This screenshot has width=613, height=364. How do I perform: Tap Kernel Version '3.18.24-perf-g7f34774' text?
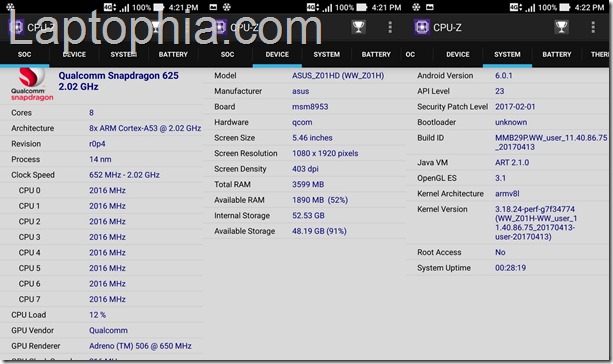534,209
